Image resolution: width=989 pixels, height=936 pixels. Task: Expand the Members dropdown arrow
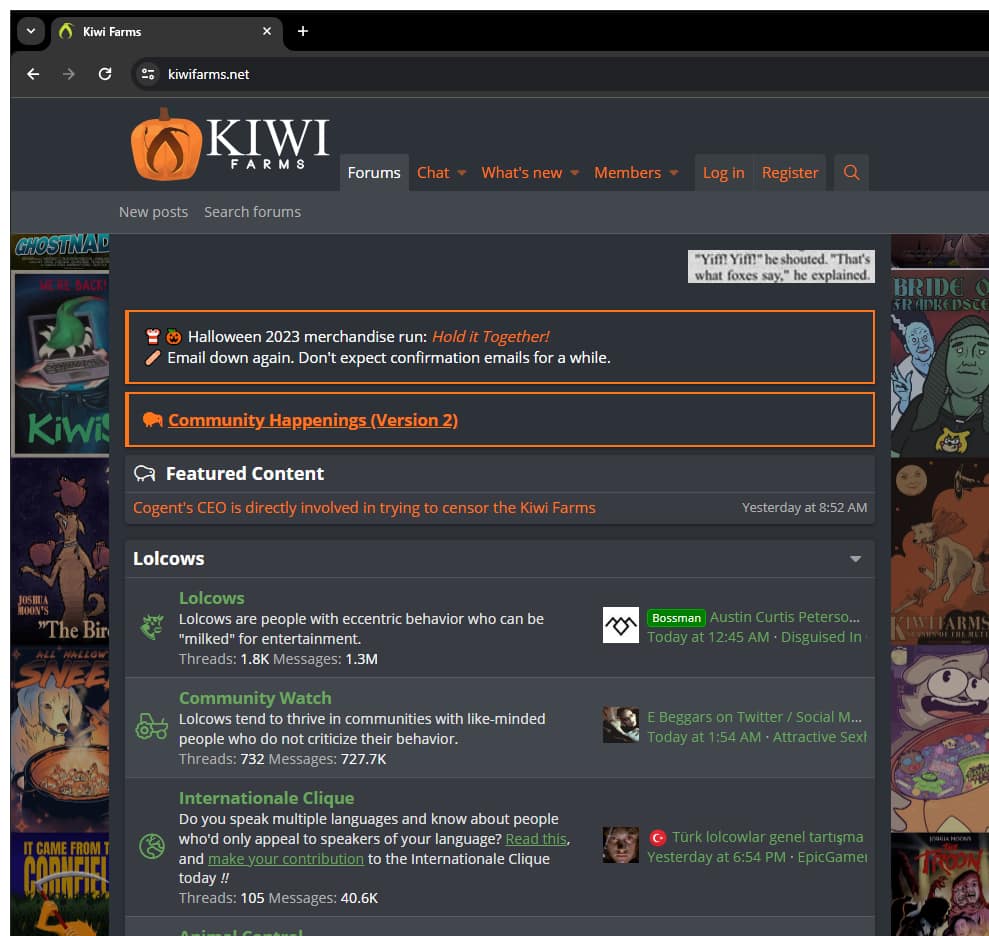[x=674, y=173]
